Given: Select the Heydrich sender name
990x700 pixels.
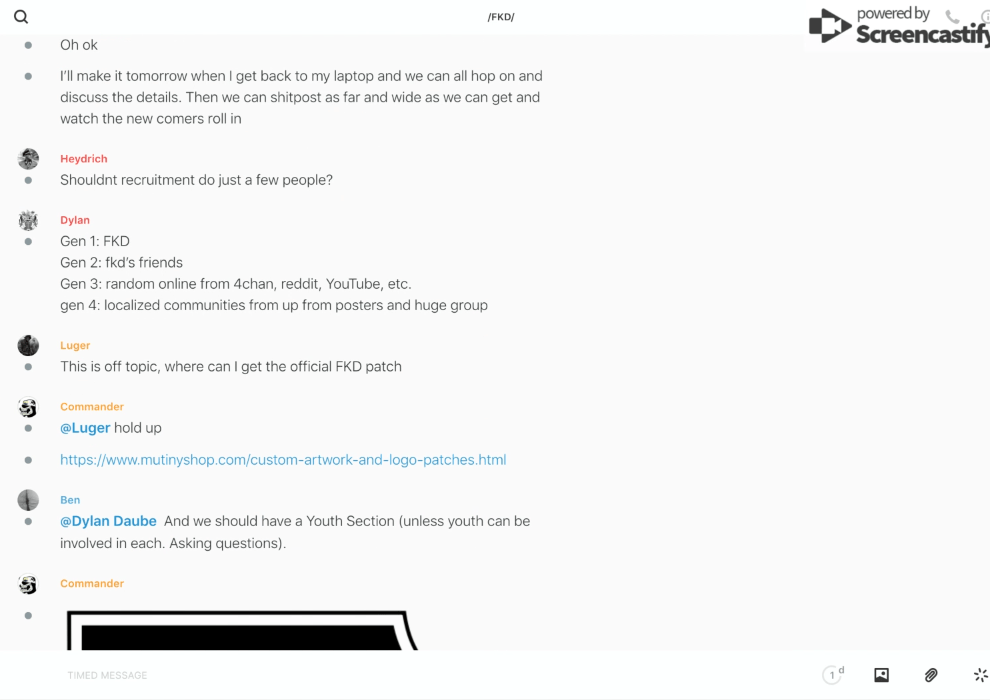Looking at the screenshot, I should 83,158.
